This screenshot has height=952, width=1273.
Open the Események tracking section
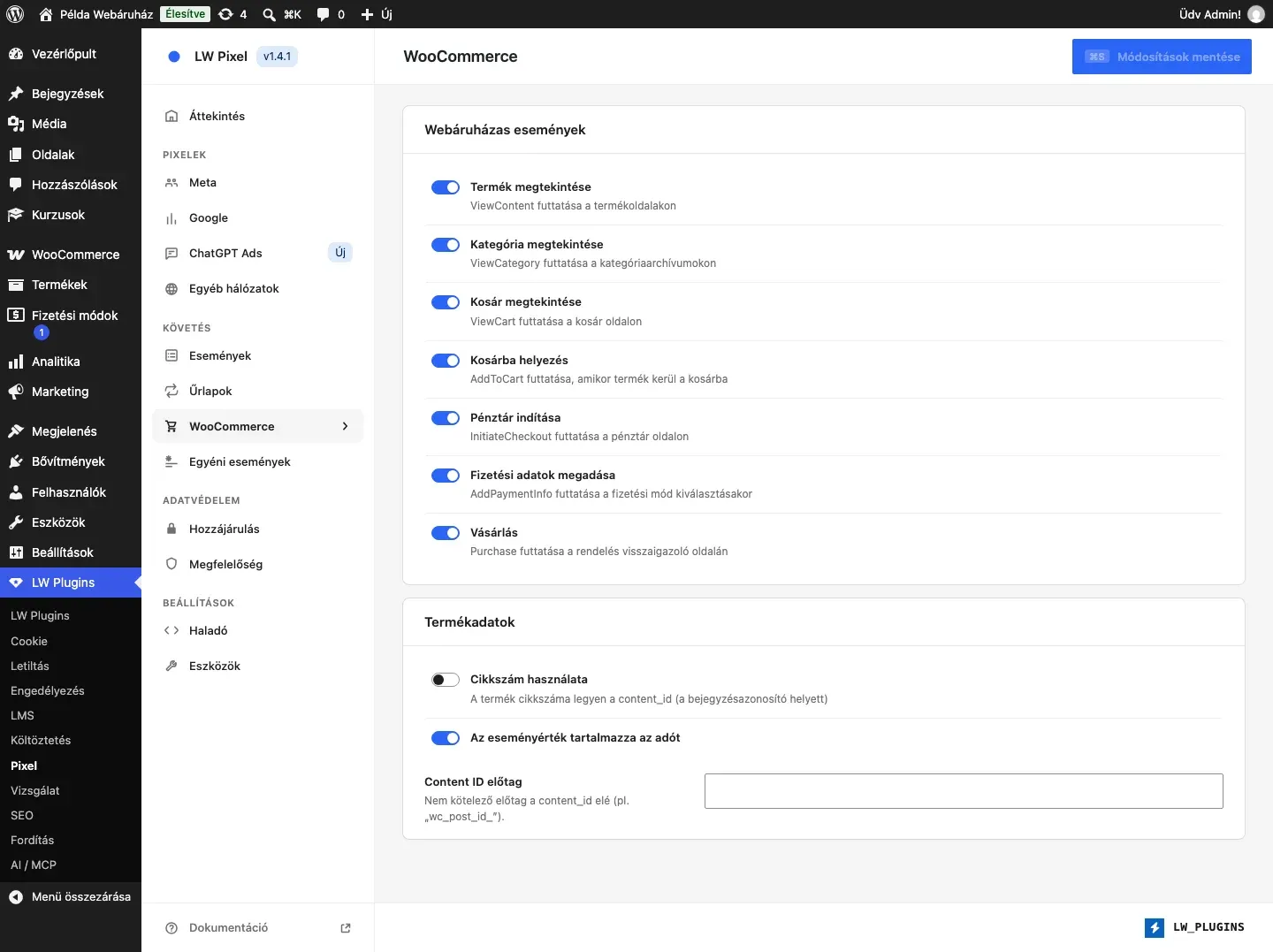(x=257, y=355)
